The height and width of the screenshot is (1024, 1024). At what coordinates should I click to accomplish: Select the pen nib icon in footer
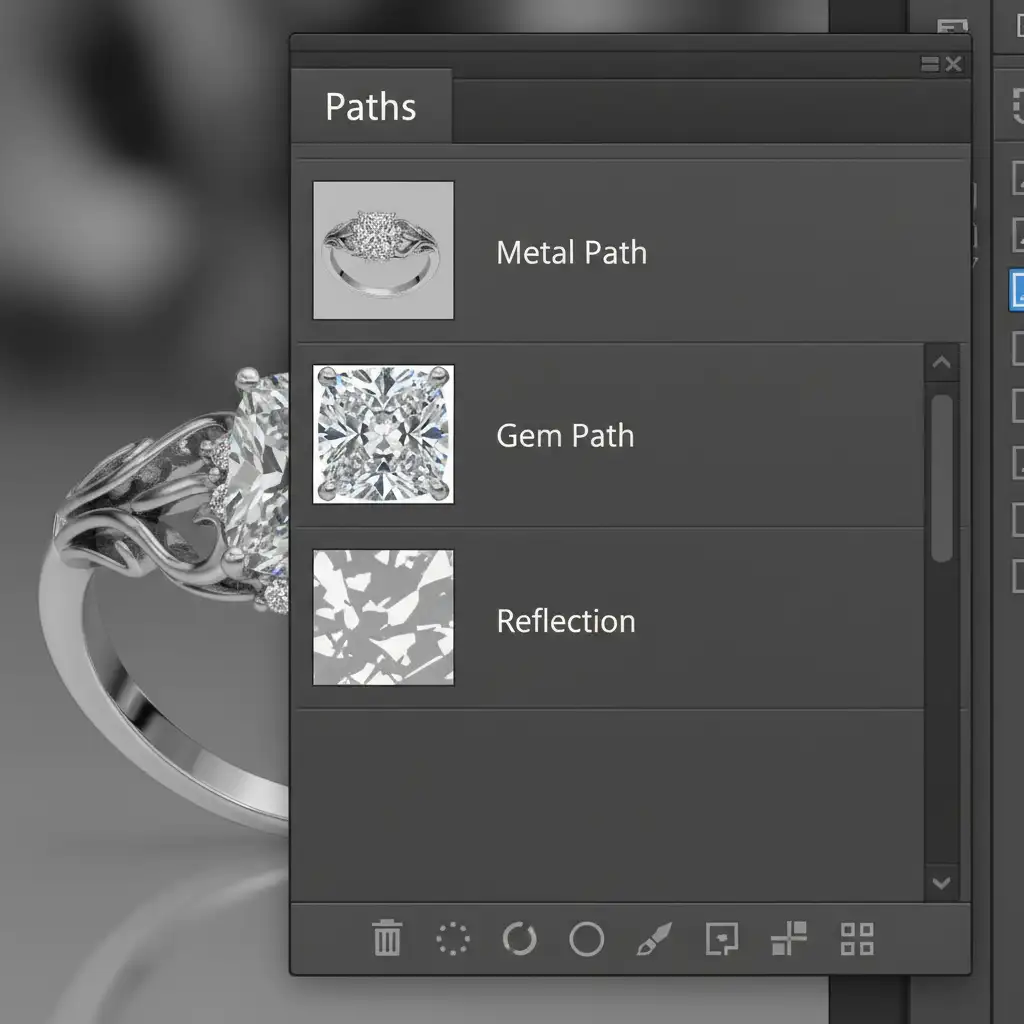[654, 939]
